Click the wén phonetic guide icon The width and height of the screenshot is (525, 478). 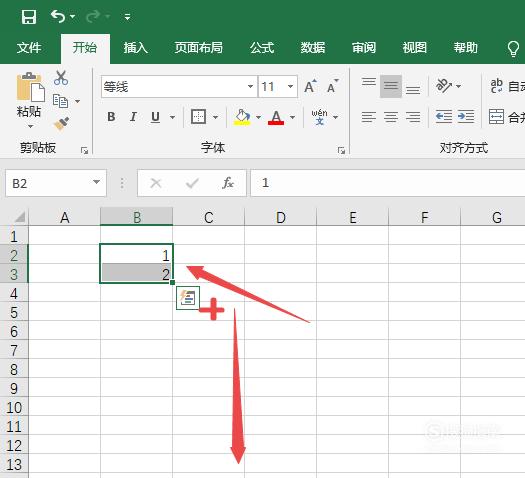point(319,117)
